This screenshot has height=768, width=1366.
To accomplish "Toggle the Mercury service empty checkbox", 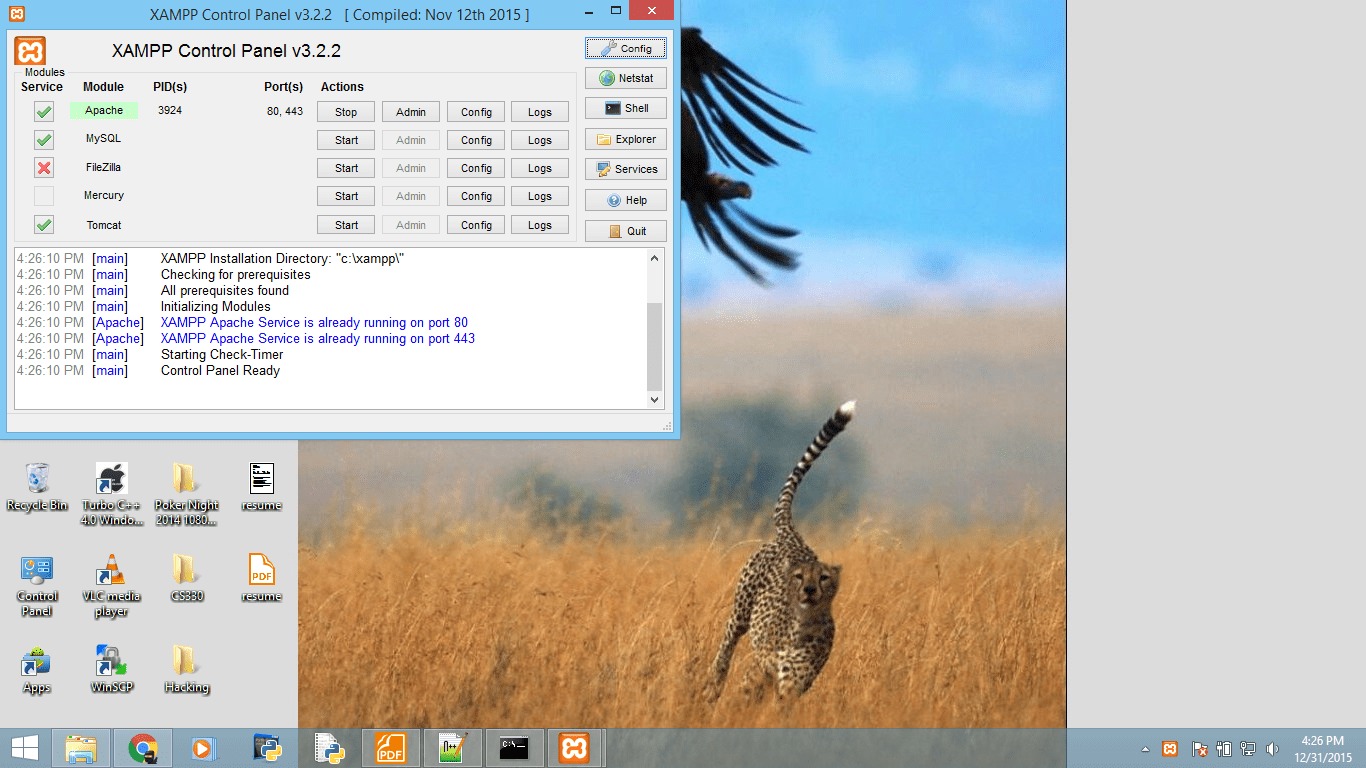I will pyautogui.click(x=44, y=196).
